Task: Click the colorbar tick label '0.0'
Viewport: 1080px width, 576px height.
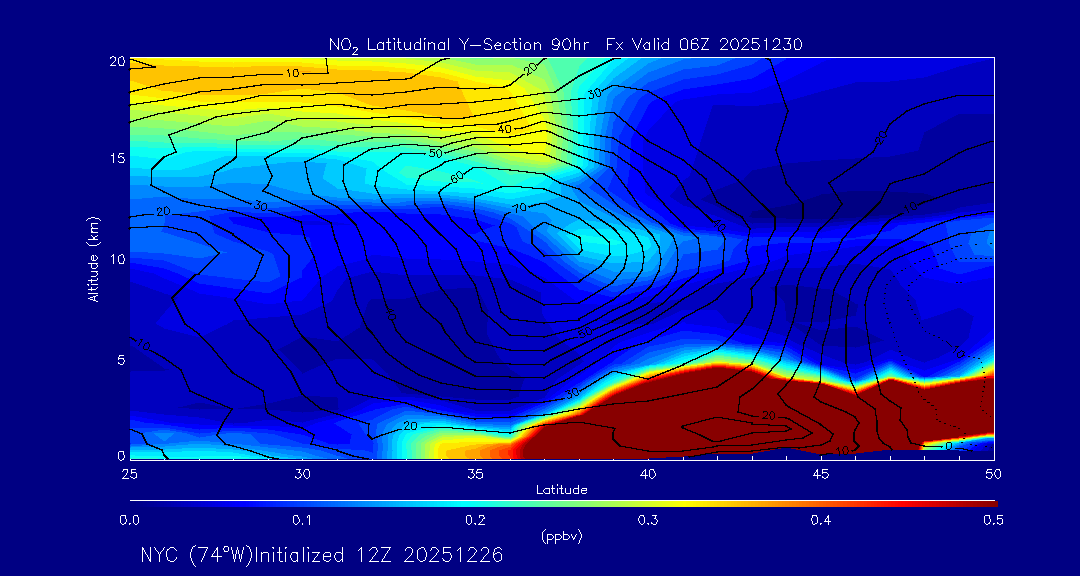Action: (x=129, y=521)
